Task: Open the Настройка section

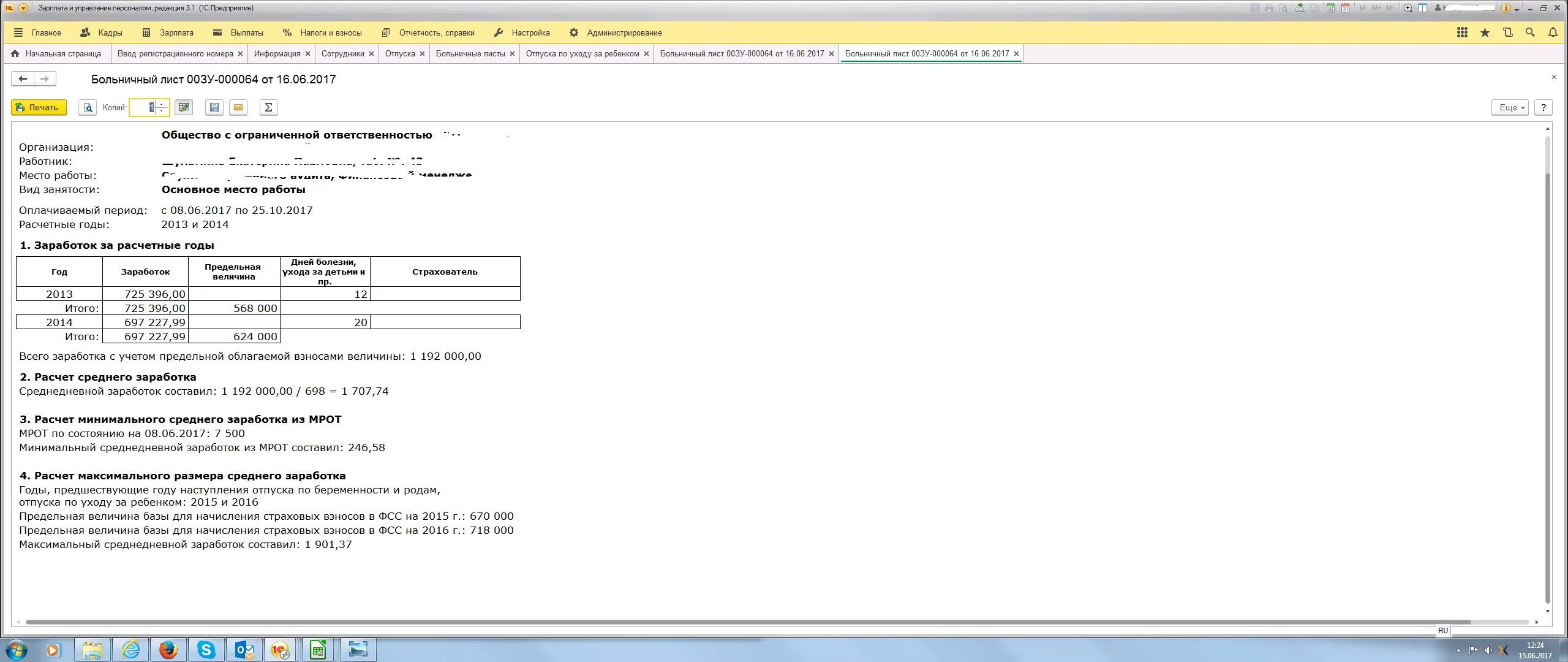Action: click(x=522, y=32)
